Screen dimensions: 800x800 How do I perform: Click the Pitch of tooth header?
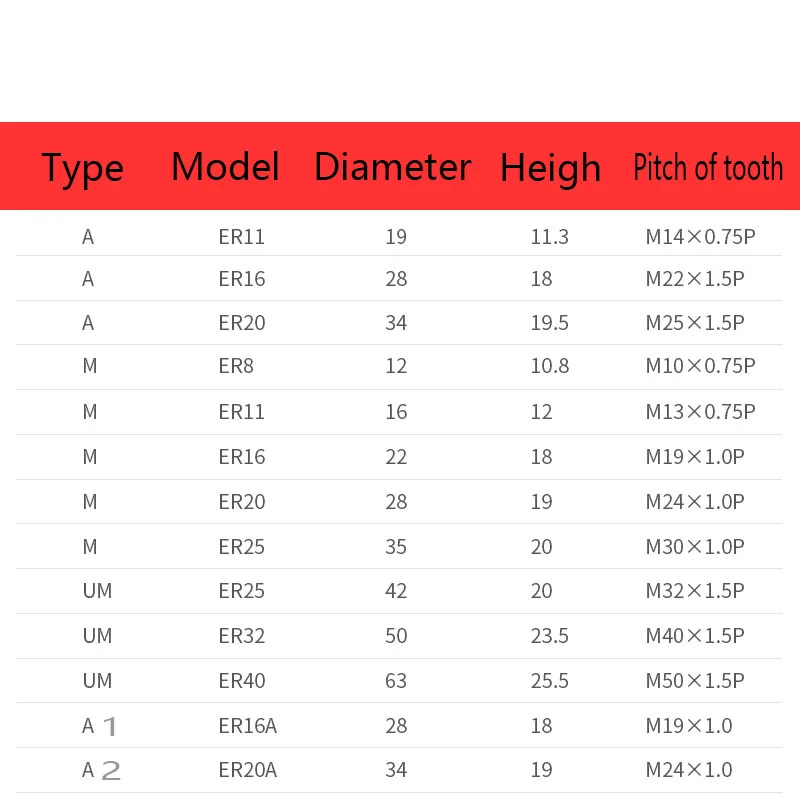click(x=708, y=167)
